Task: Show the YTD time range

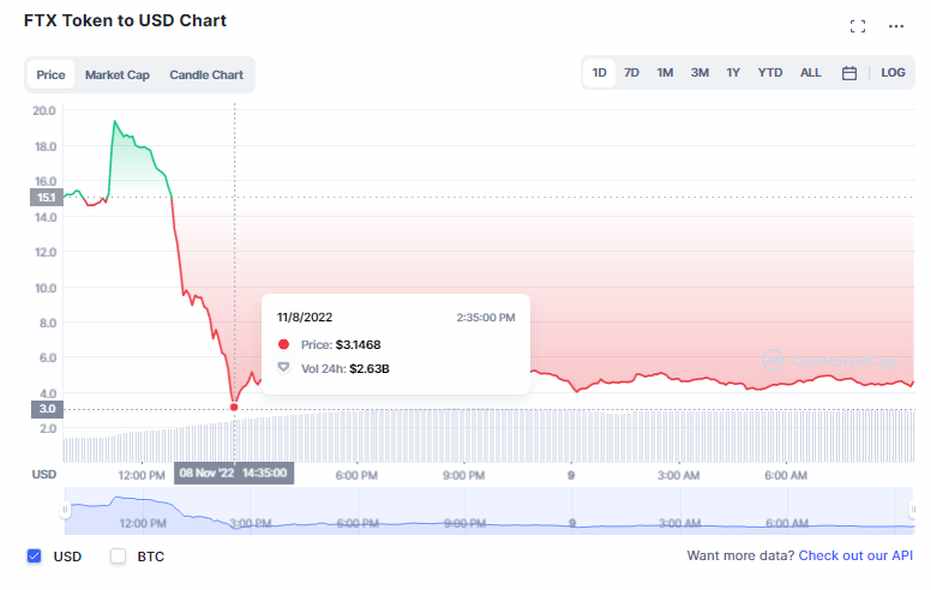Action: (x=770, y=73)
